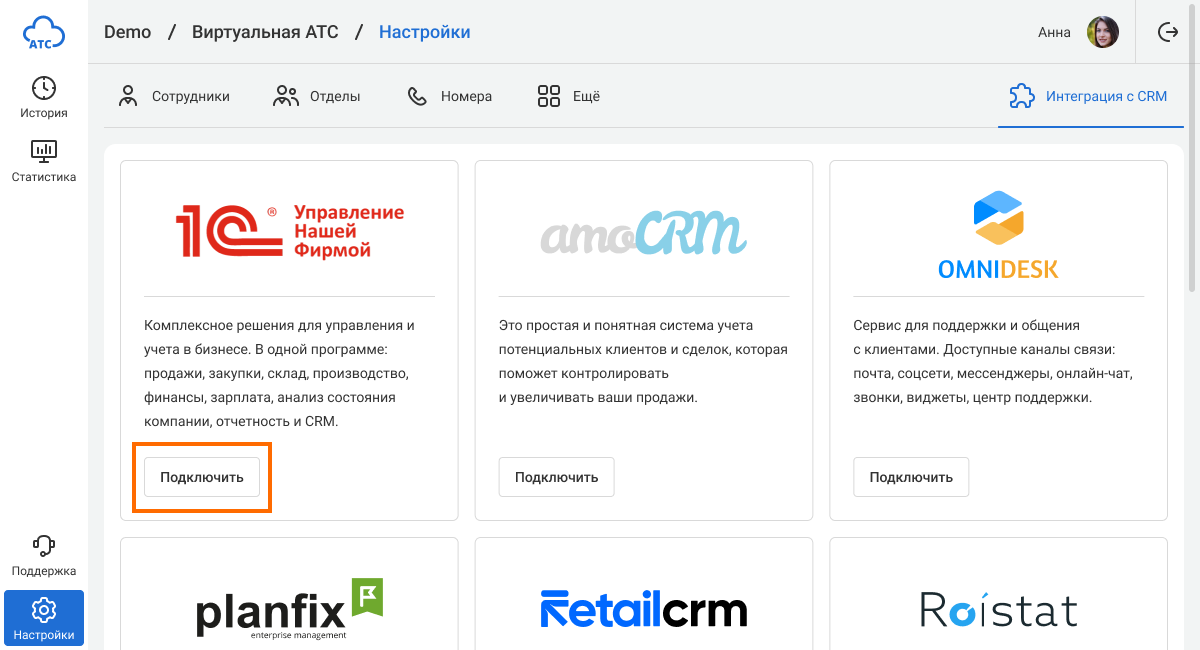
Task: Click Подключить under Omnidesk
Action: click(x=911, y=477)
